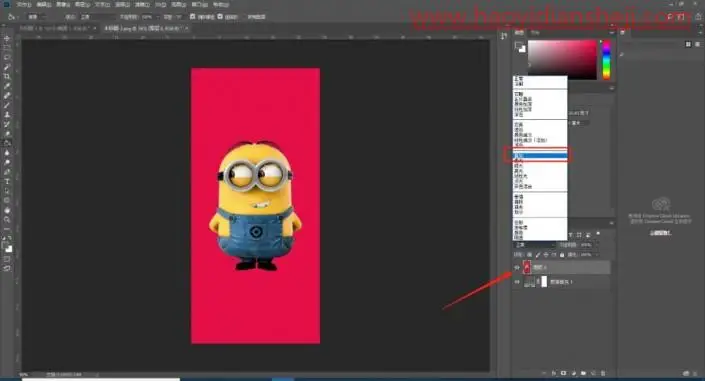Switch to the first document tab
705x381 pixels.
pyautogui.click(x=58, y=28)
